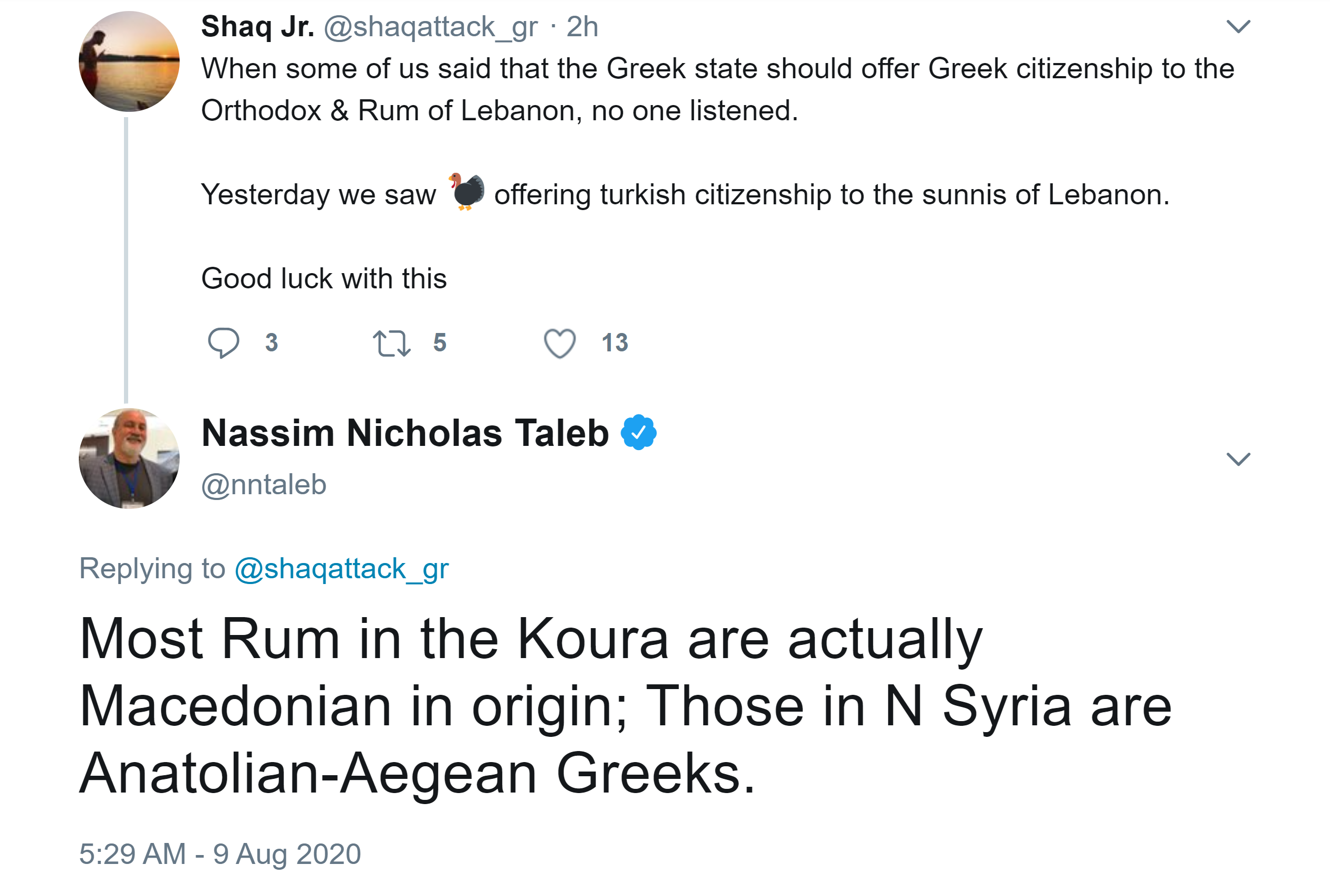1330x896 pixels.
Task: Expand Nassim Taleb tweet options chevron
Action: [1238, 459]
